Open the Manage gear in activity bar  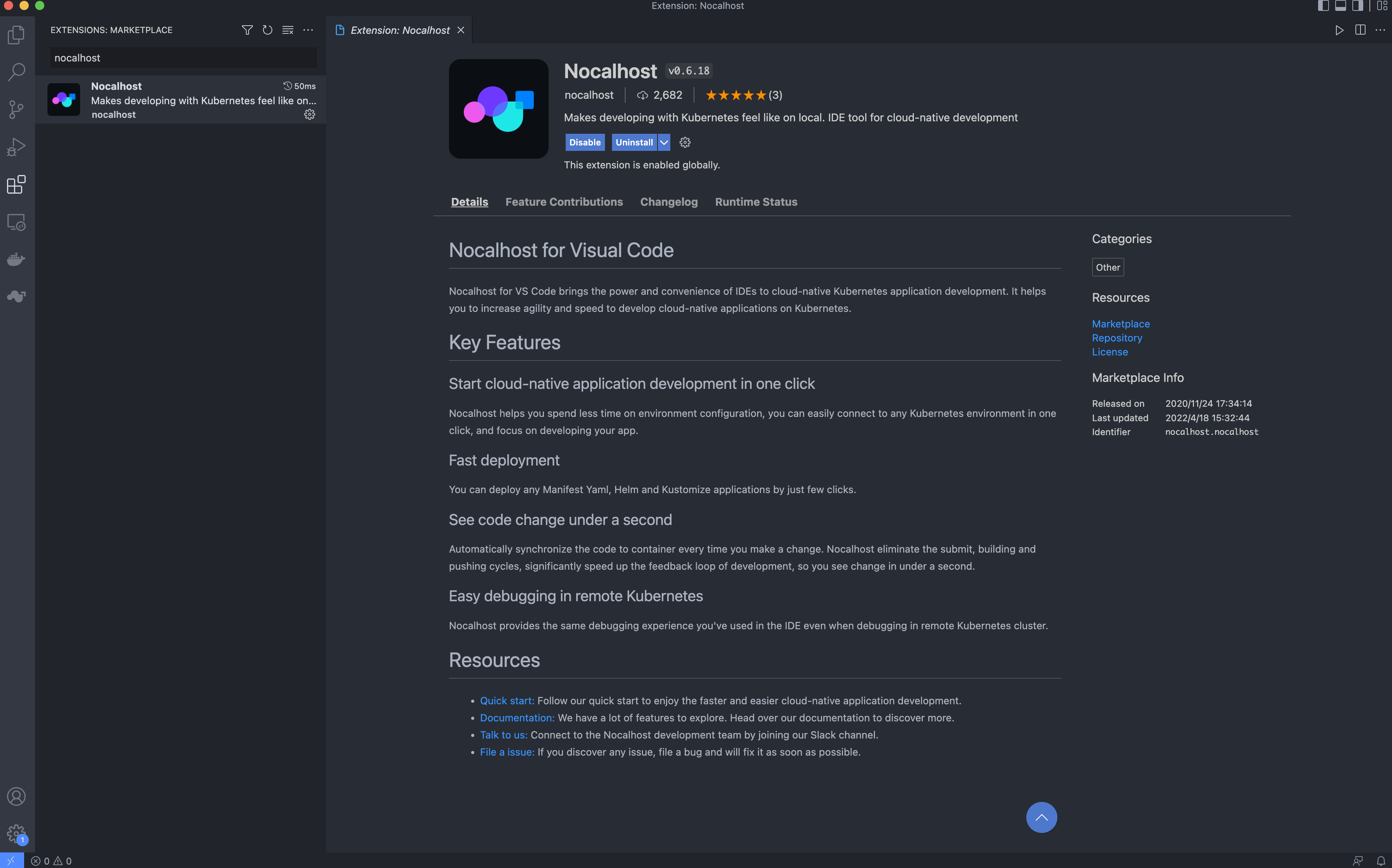16,834
